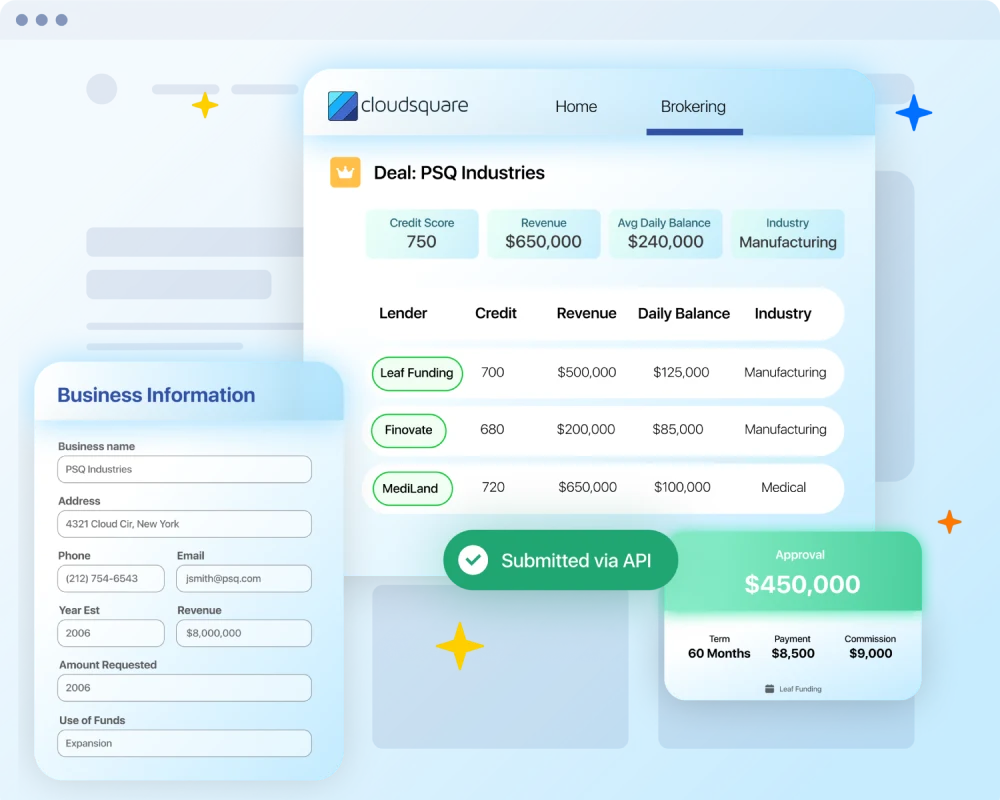Click the calendar icon beside Leaf Funding footer
This screenshot has width=1000, height=800.
tap(769, 689)
